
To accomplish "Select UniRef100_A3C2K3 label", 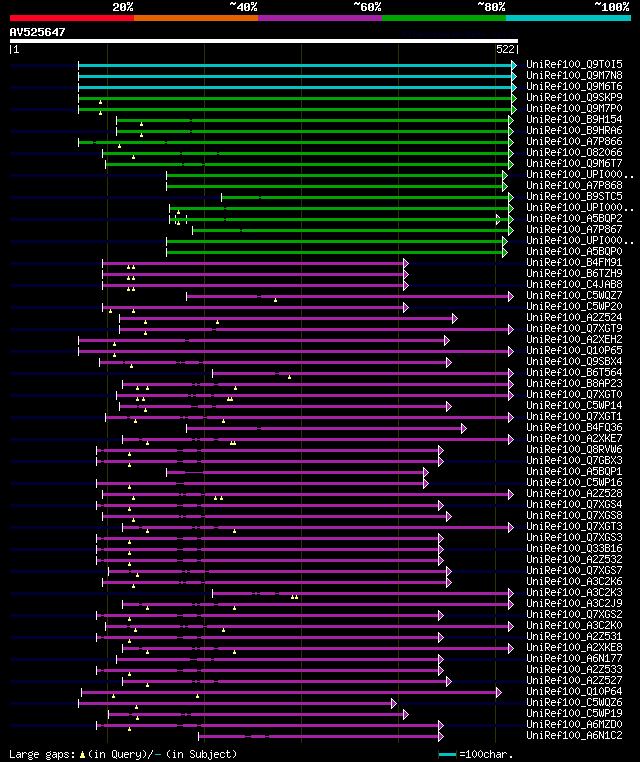I will (x=574, y=592).
